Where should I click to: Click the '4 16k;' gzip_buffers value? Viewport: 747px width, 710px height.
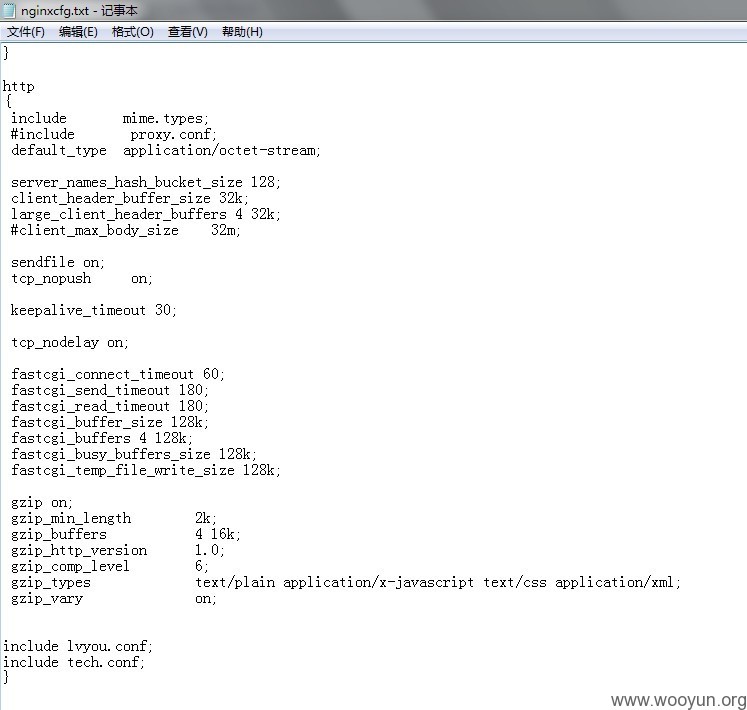pos(218,534)
